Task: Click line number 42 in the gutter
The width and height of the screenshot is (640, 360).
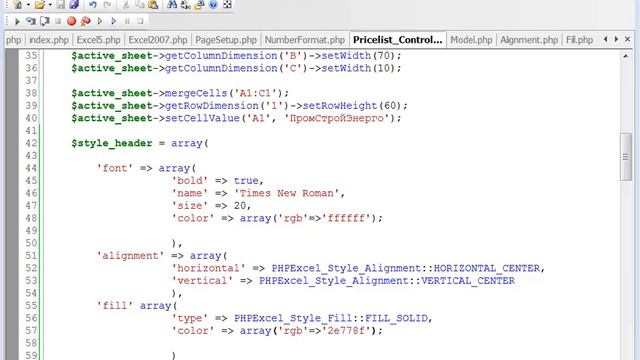Action: [x=31, y=143]
